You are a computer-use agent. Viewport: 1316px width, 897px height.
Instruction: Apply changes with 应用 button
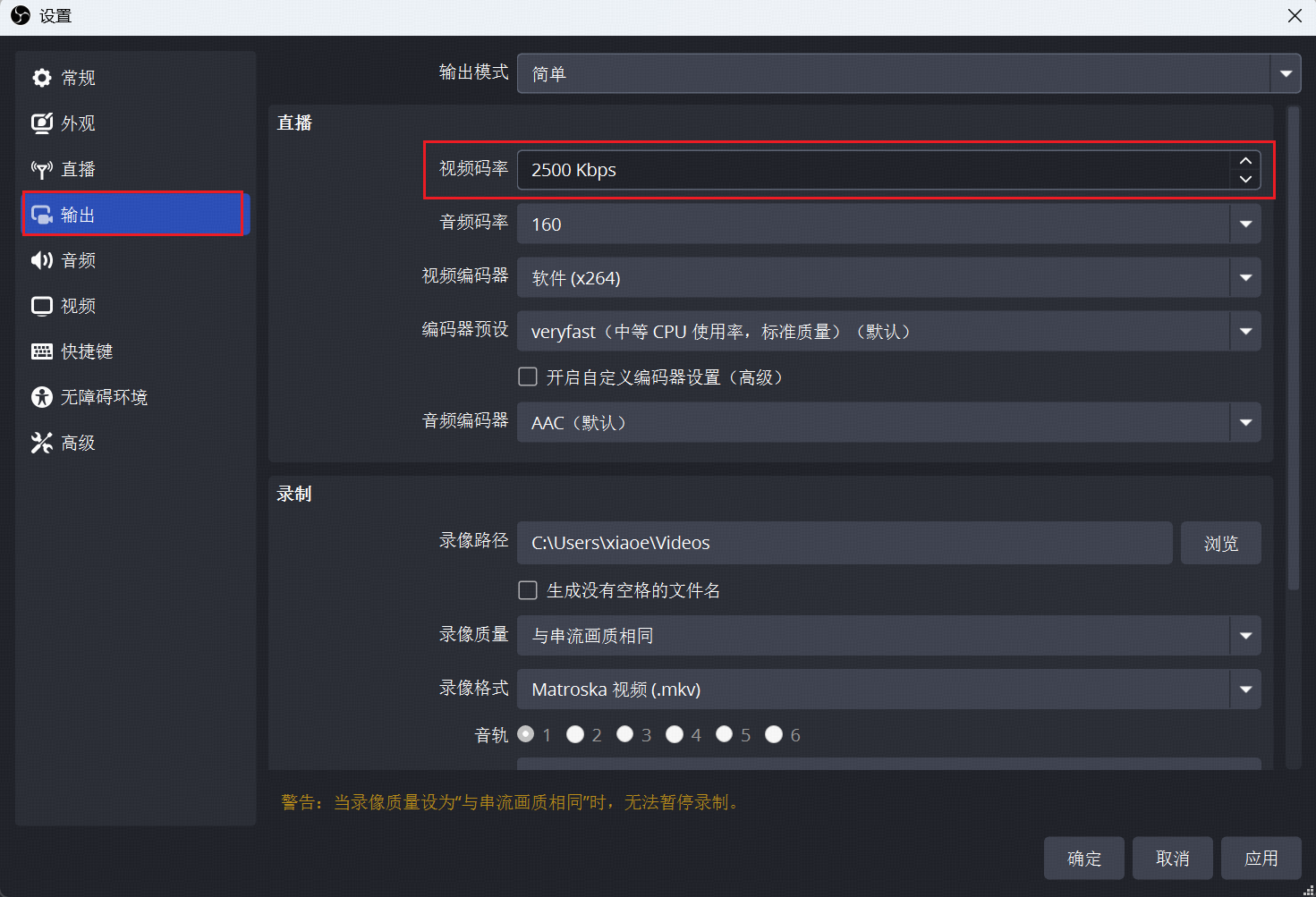pyautogui.click(x=1261, y=859)
